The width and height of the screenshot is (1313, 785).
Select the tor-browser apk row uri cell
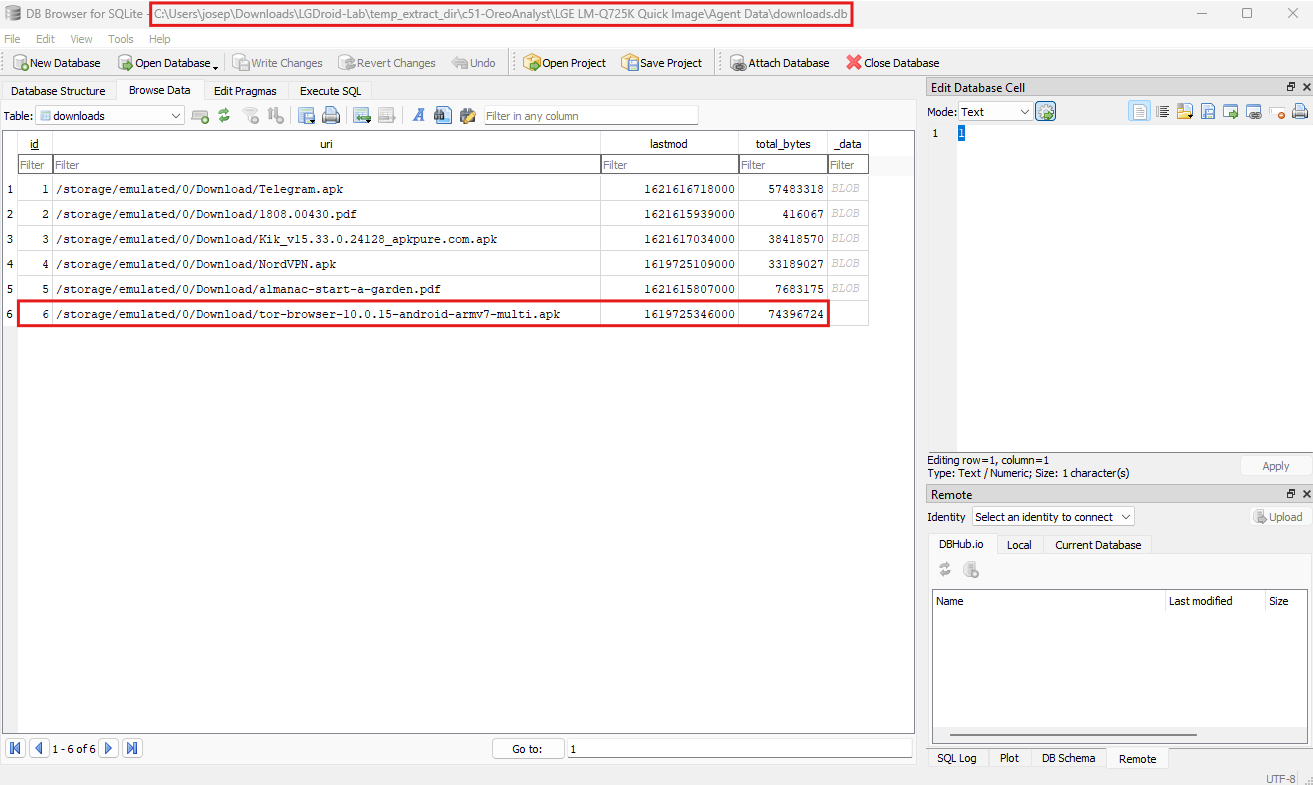coord(326,314)
